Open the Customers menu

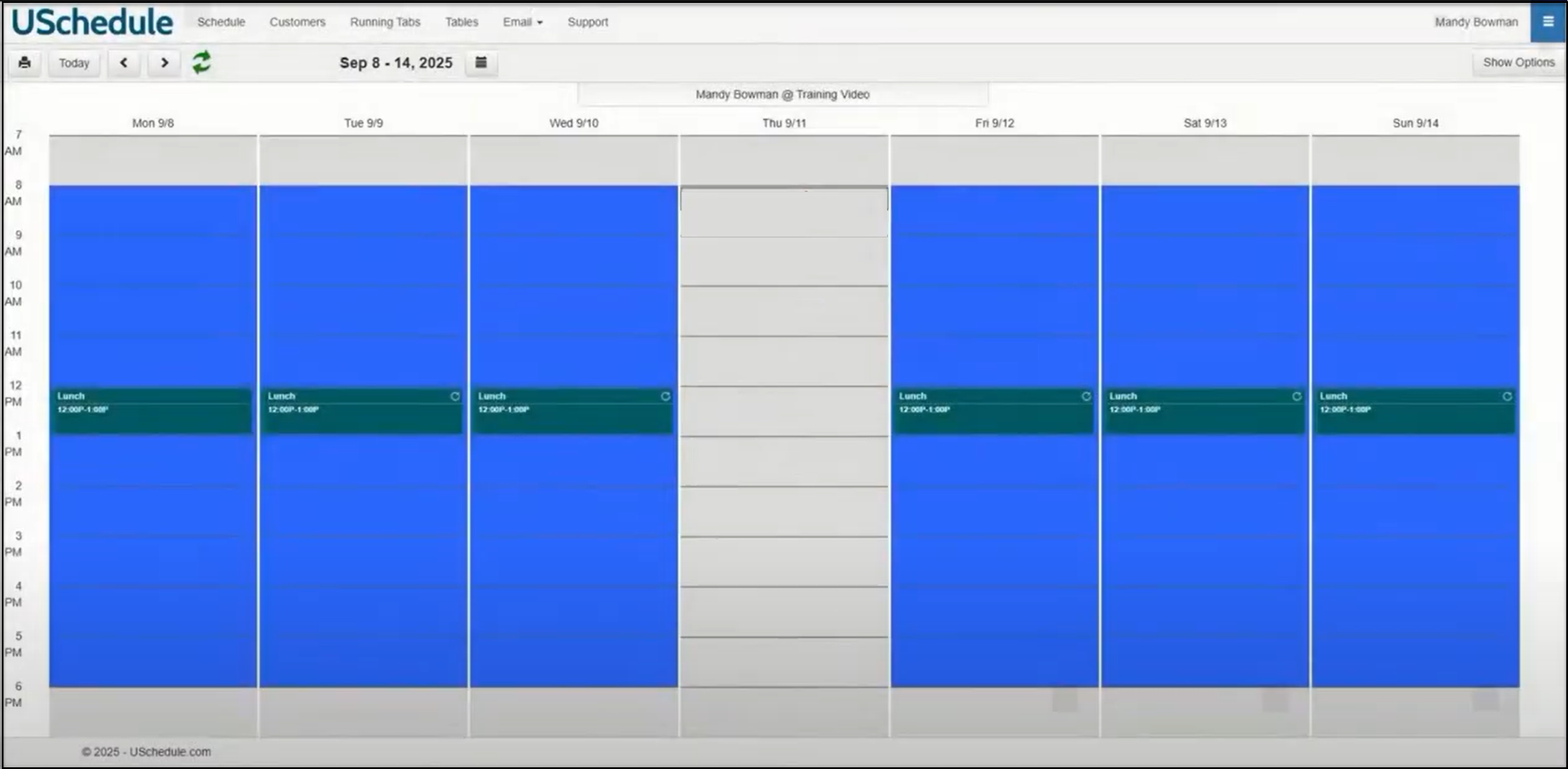tap(297, 22)
